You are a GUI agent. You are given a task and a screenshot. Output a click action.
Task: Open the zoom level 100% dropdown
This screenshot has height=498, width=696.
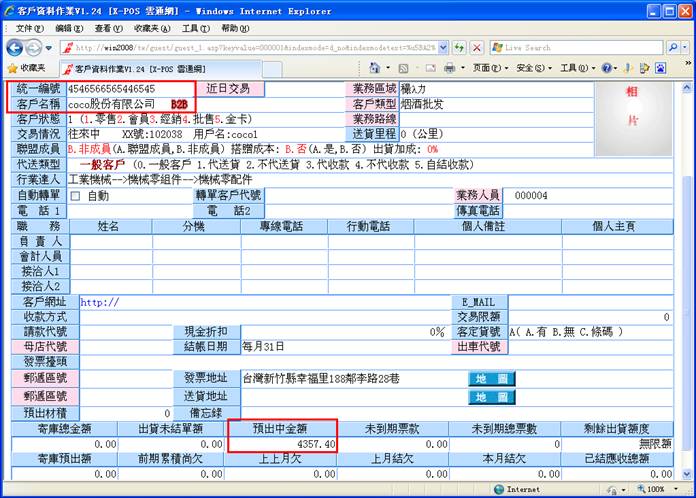point(660,490)
